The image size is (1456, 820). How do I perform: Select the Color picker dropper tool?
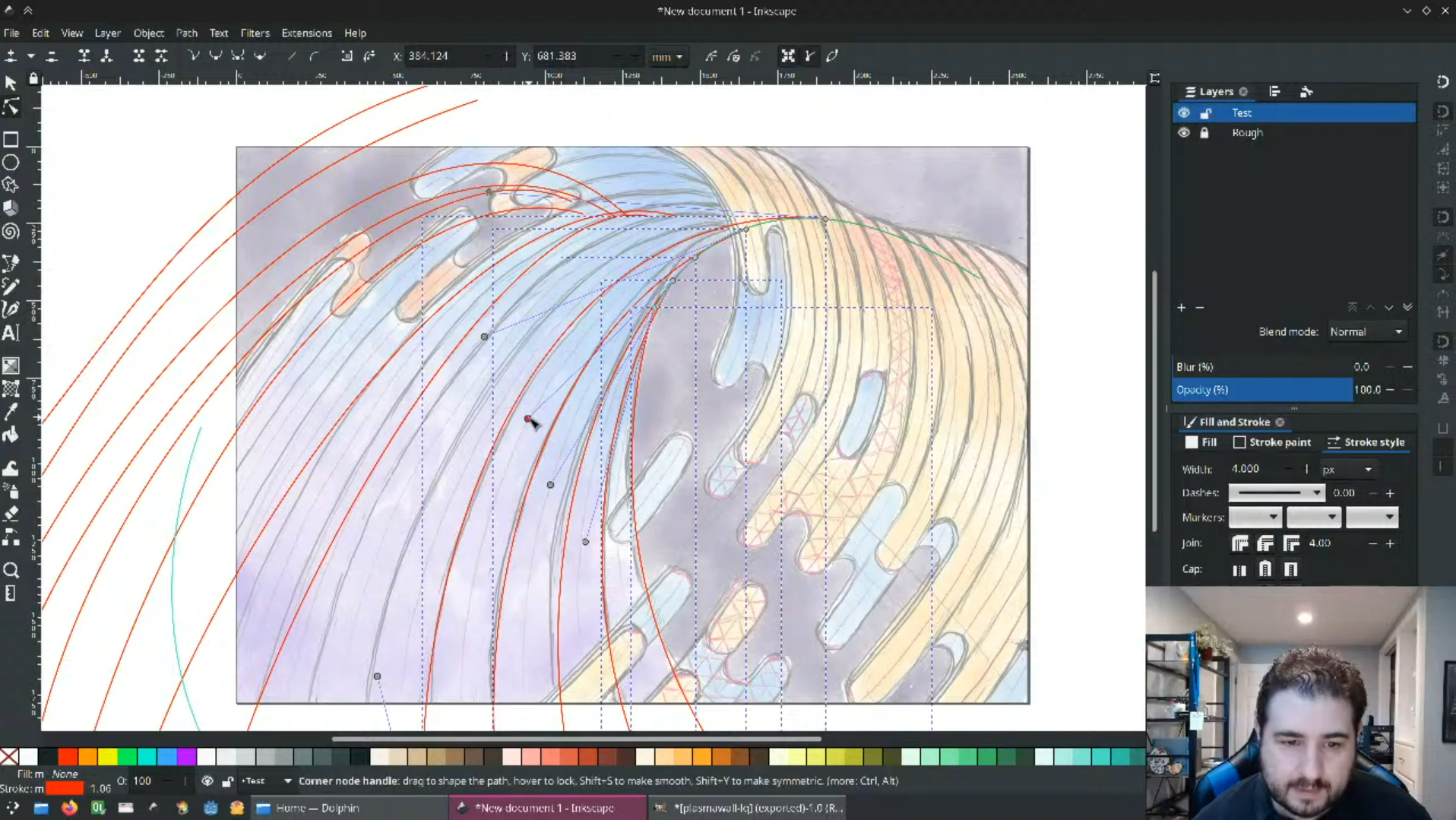(11, 412)
